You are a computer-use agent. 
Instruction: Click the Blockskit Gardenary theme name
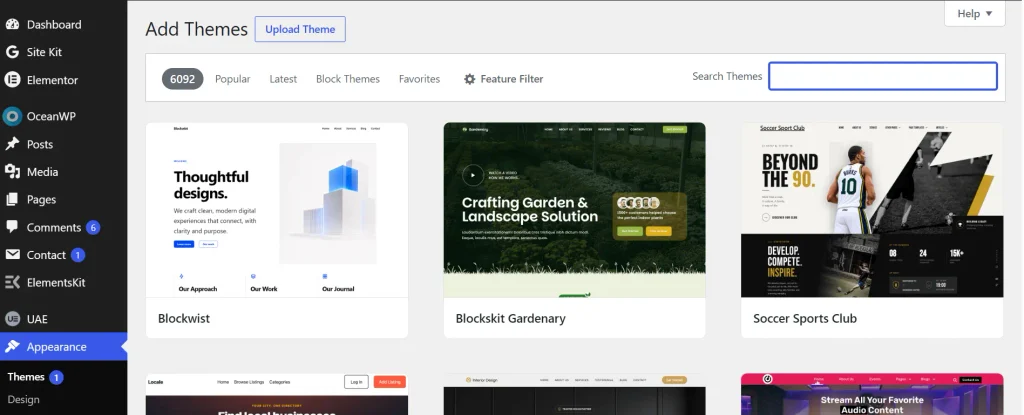coord(511,318)
